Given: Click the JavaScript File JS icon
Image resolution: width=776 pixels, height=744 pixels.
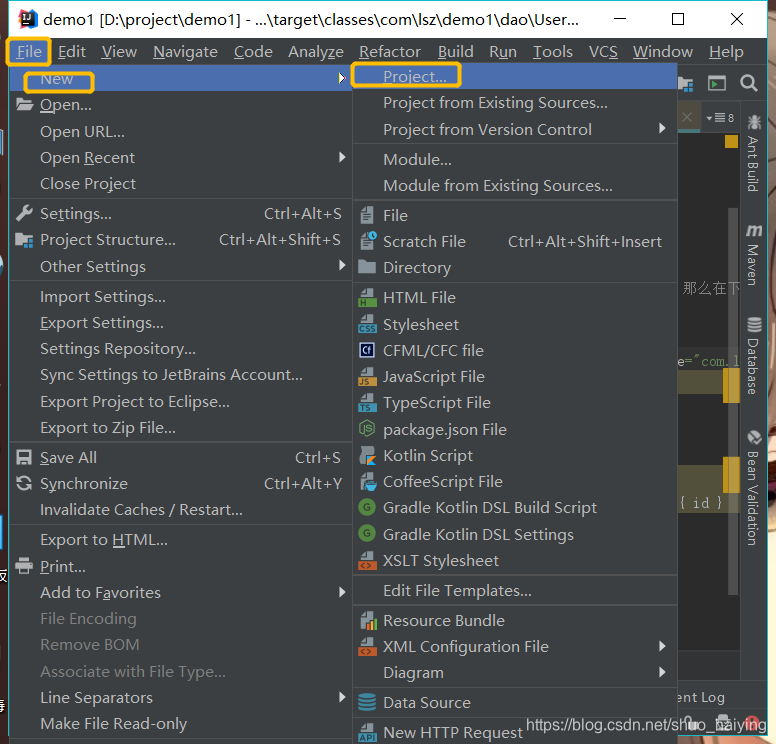Looking at the screenshot, I should 367,377.
